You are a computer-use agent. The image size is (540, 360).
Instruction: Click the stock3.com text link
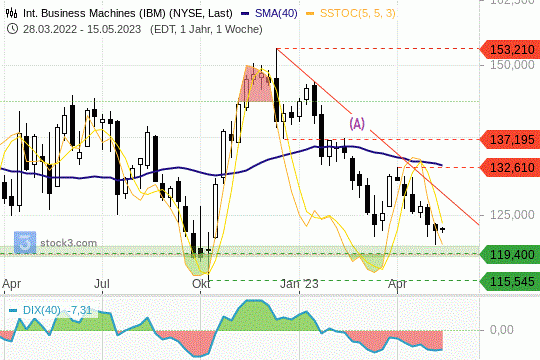pyautogui.click(x=69, y=243)
